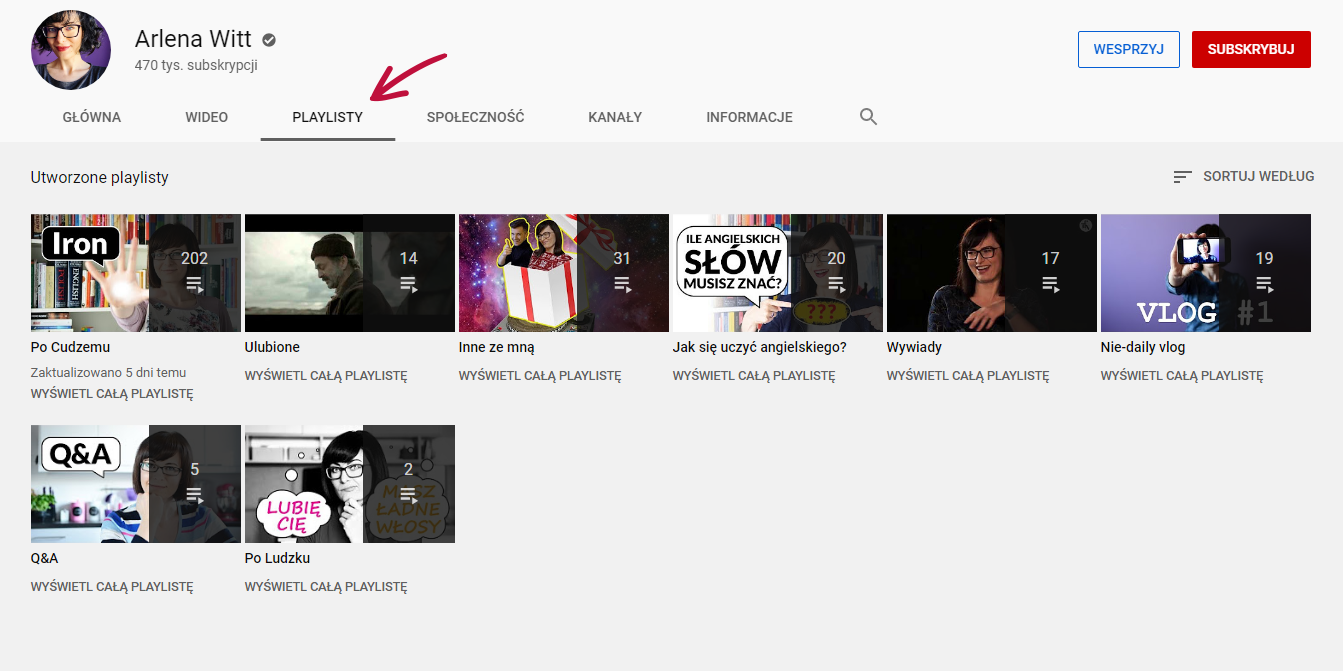
Task: Click playlist icon on Ulubione thumbnail
Action: coord(409,284)
